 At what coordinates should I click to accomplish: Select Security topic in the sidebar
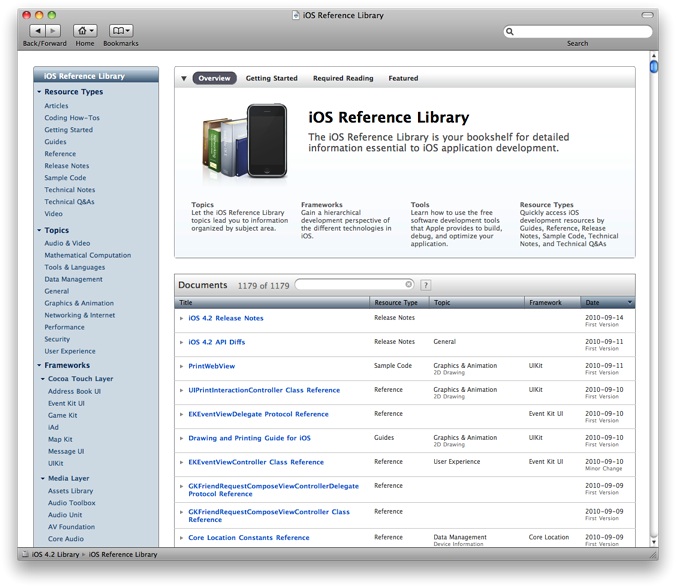coord(57,339)
